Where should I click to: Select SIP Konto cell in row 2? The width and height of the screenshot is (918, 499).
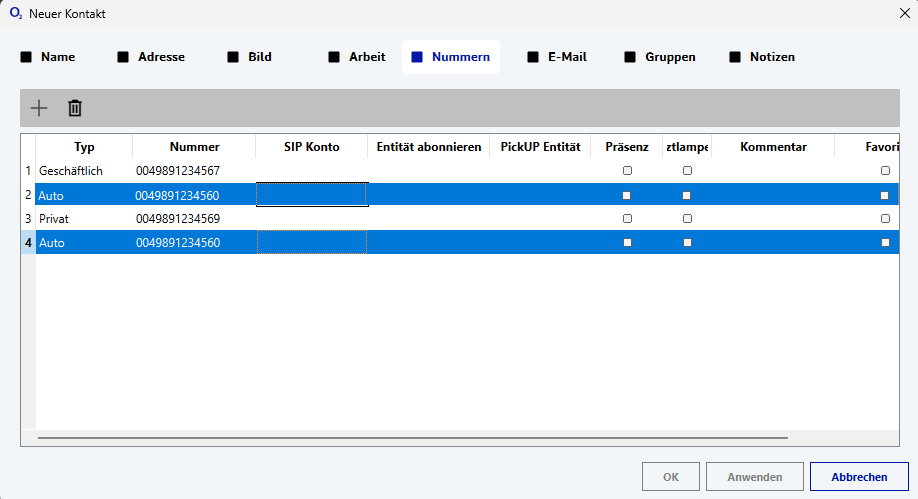pyautogui.click(x=312, y=195)
